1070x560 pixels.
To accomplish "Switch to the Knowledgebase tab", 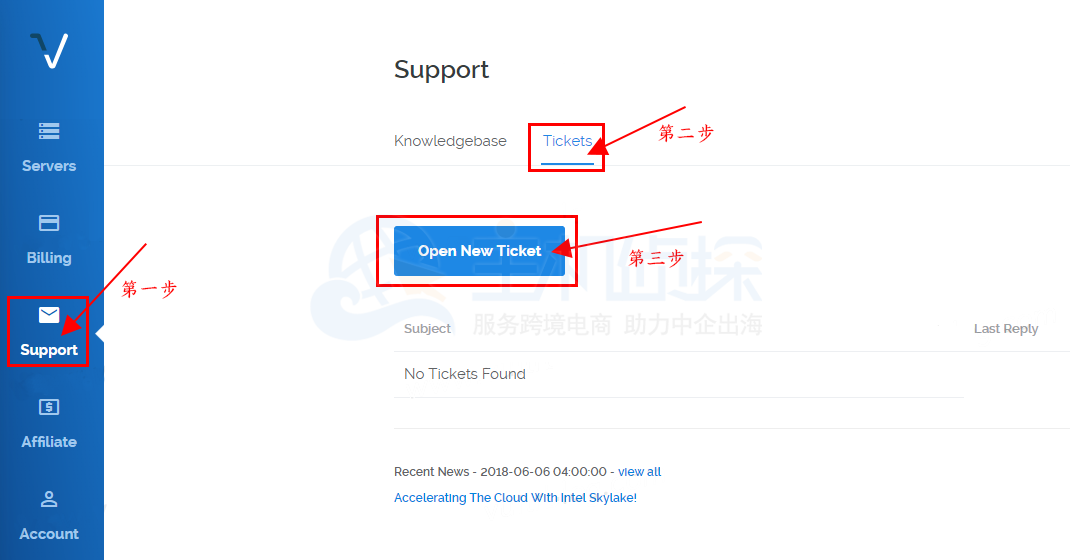I will pos(450,141).
